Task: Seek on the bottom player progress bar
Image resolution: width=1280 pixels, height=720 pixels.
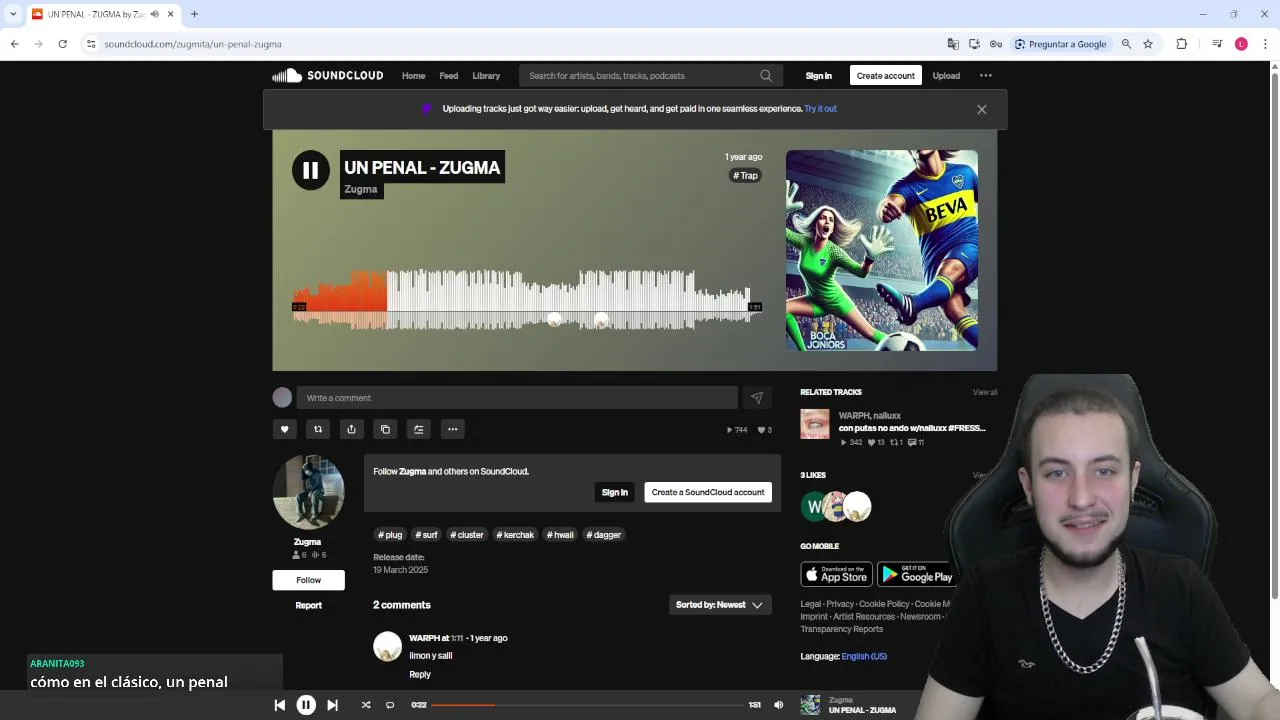Action: click(x=588, y=705)
